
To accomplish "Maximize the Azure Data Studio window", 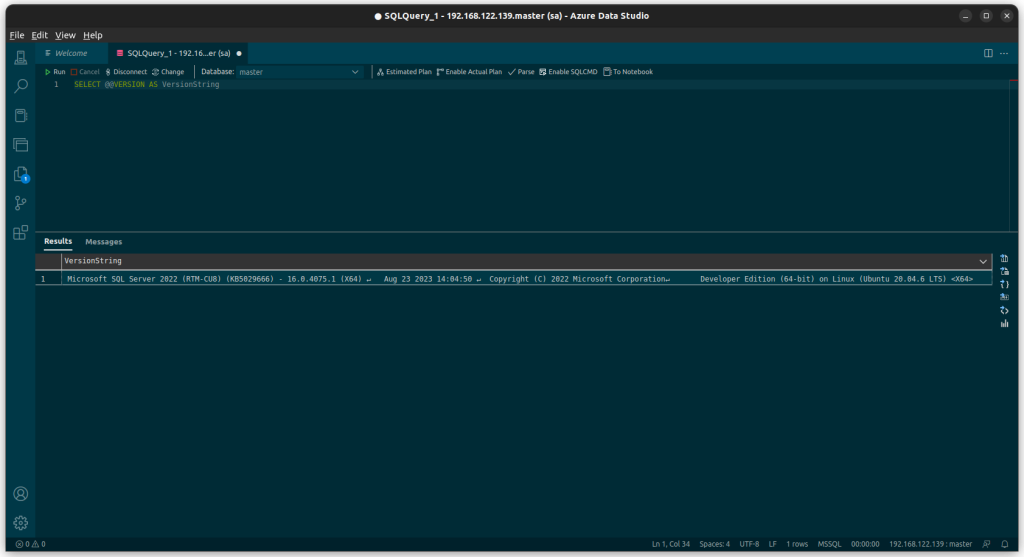I will tap(986, 16).
